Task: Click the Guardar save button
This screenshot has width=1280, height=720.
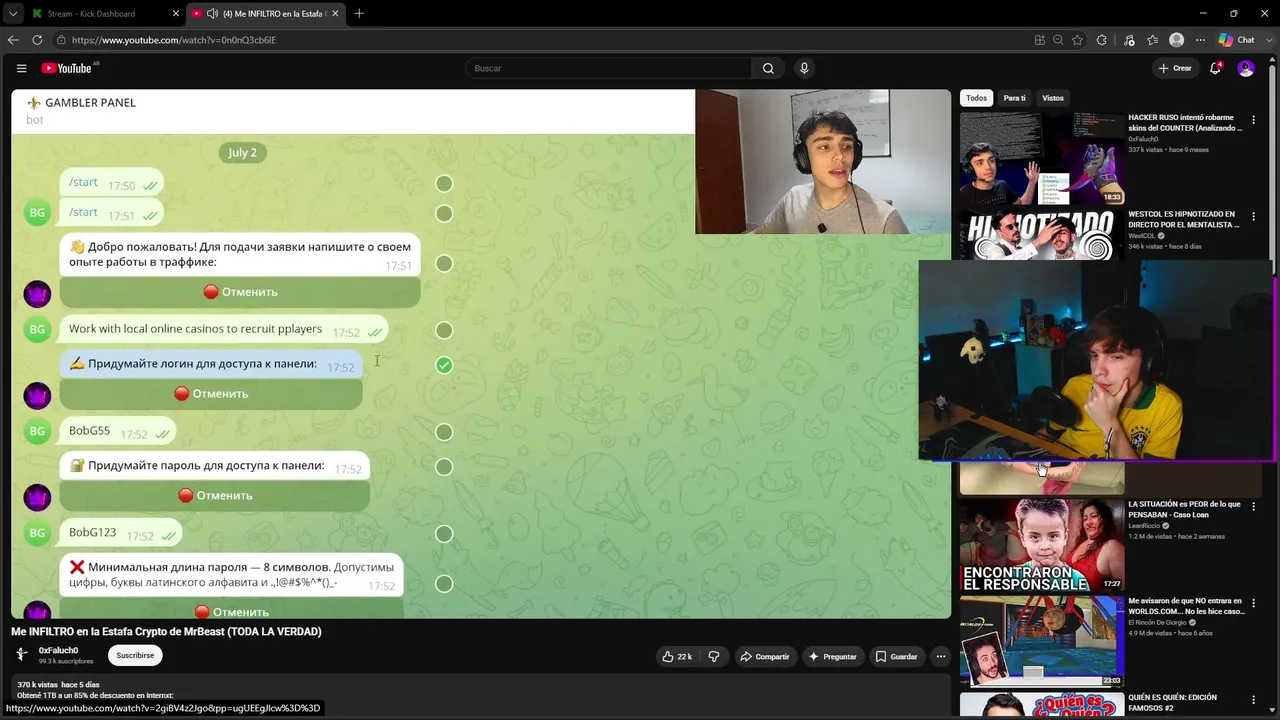Action: tap(896, 656)
